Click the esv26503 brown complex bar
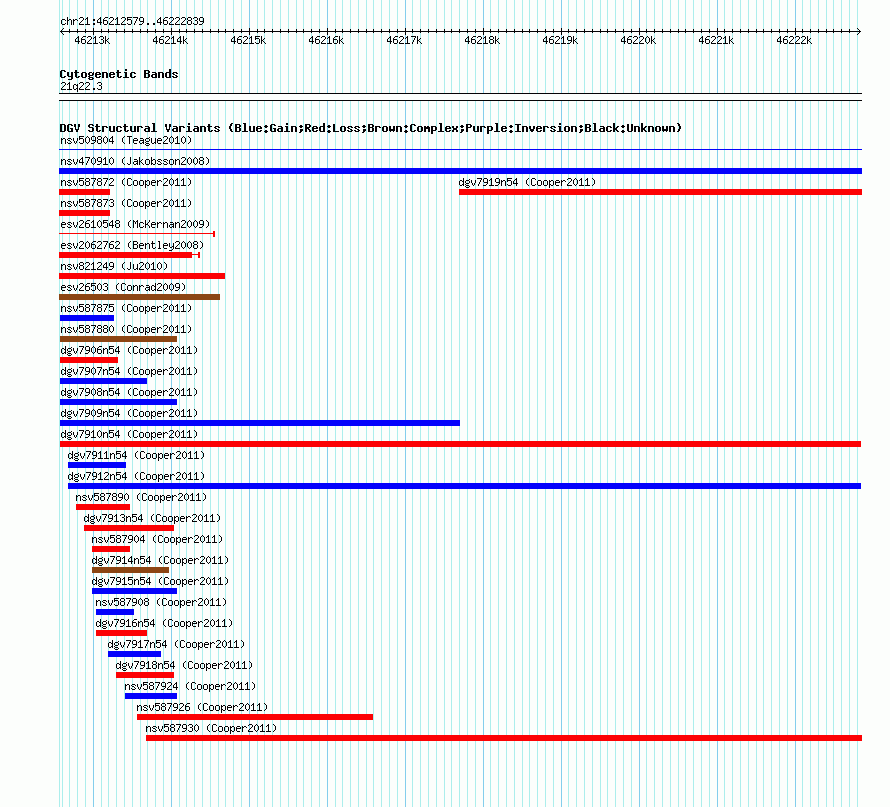890x807 pixels. pos(140,297)
